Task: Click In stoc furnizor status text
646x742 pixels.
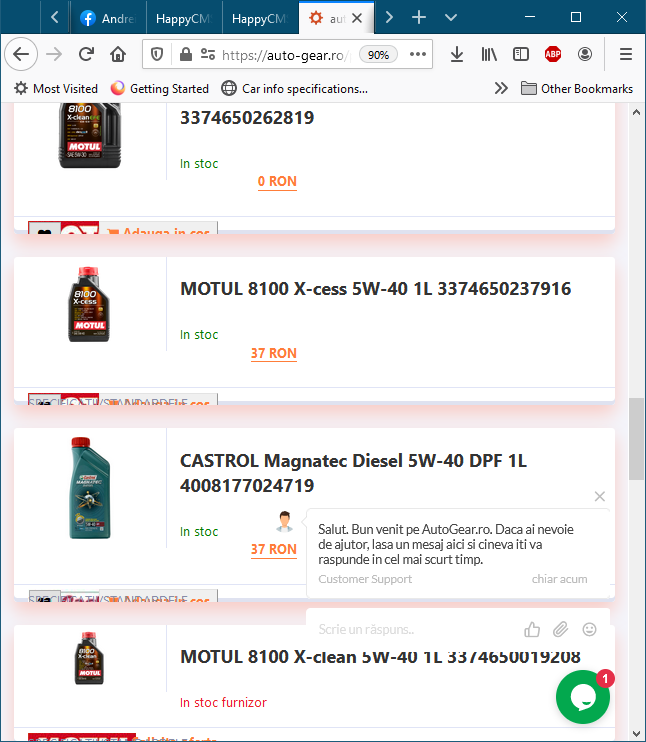Action: [223, 702]
